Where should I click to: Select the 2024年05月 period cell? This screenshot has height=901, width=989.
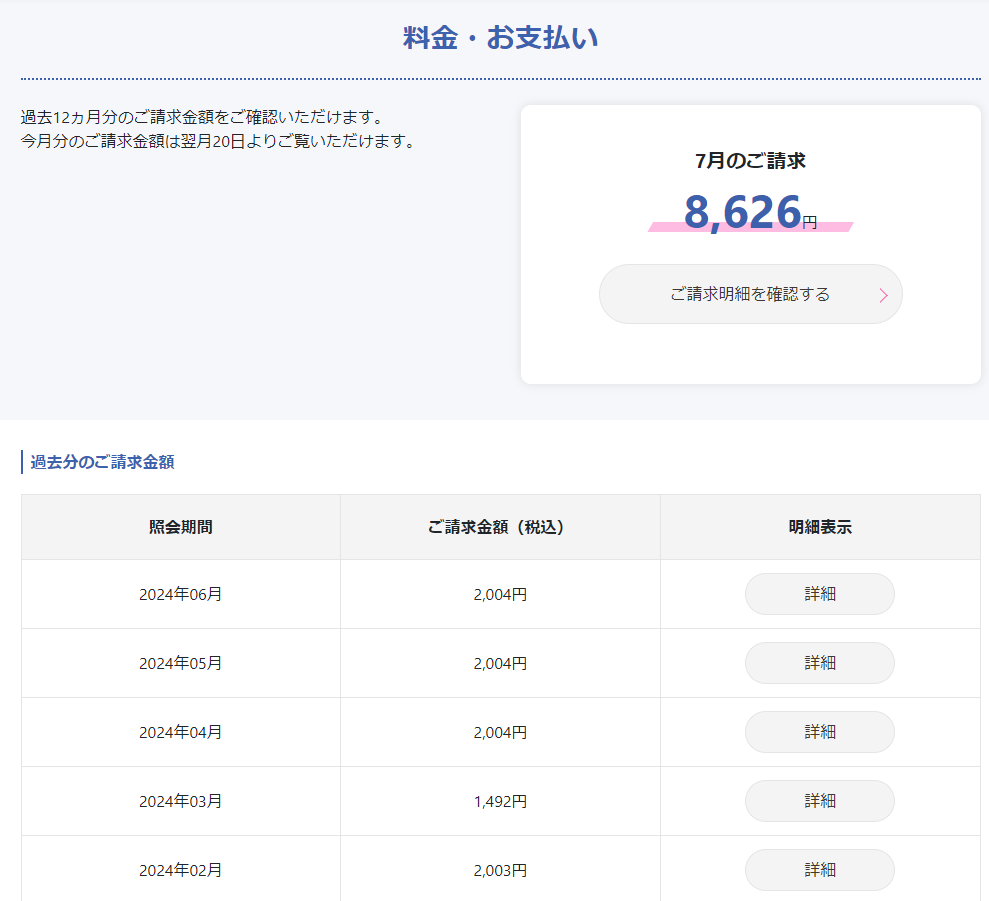tap(181, 663)
